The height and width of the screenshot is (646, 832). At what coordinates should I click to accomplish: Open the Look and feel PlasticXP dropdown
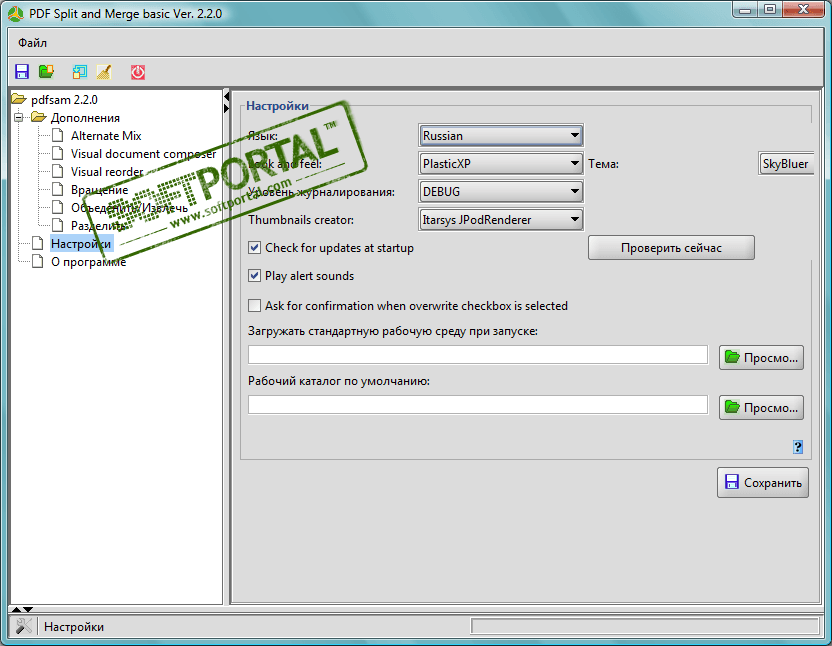point(500,163)
